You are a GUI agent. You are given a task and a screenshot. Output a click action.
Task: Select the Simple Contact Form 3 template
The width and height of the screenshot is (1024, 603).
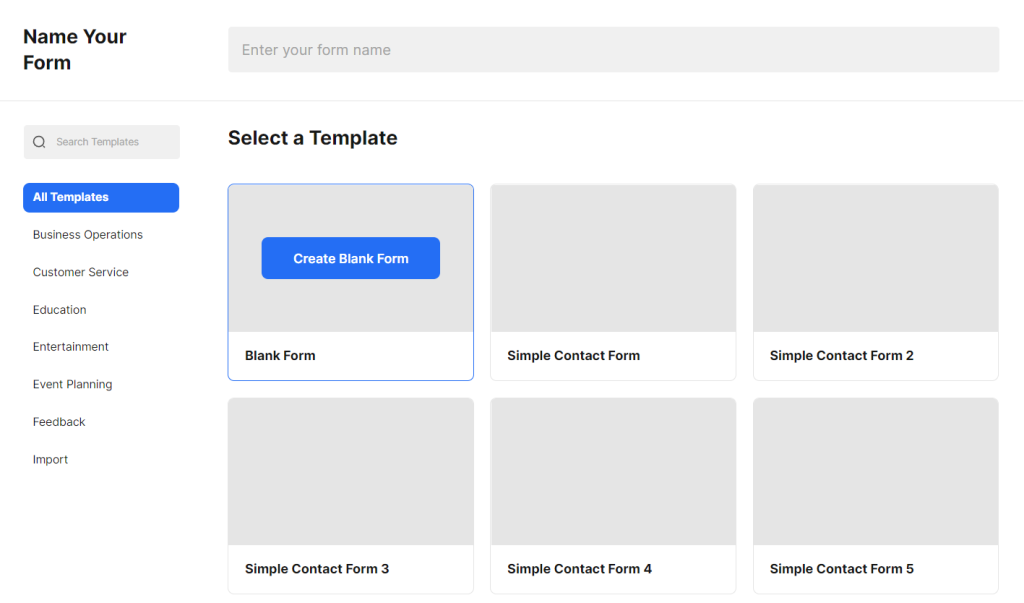[x=350, y=470]
